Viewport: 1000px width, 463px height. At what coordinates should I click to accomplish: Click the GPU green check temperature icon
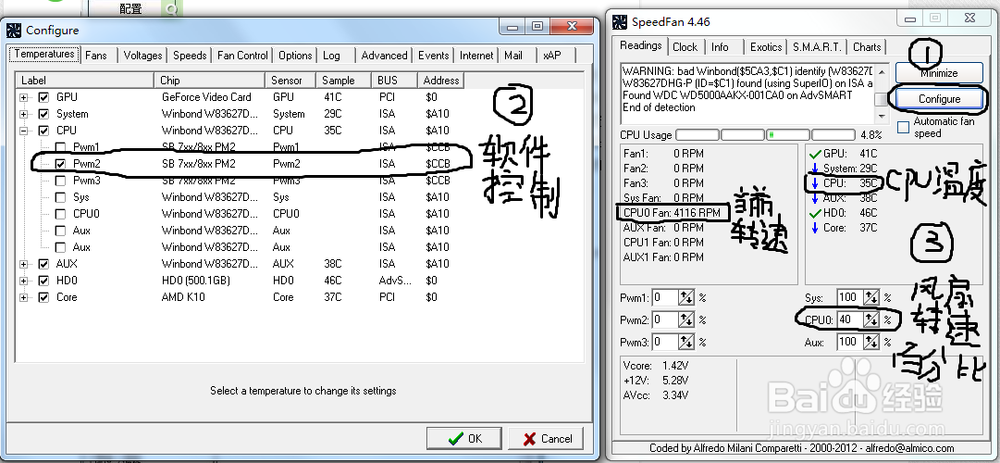pyautogui.click(x=814, y=154)
